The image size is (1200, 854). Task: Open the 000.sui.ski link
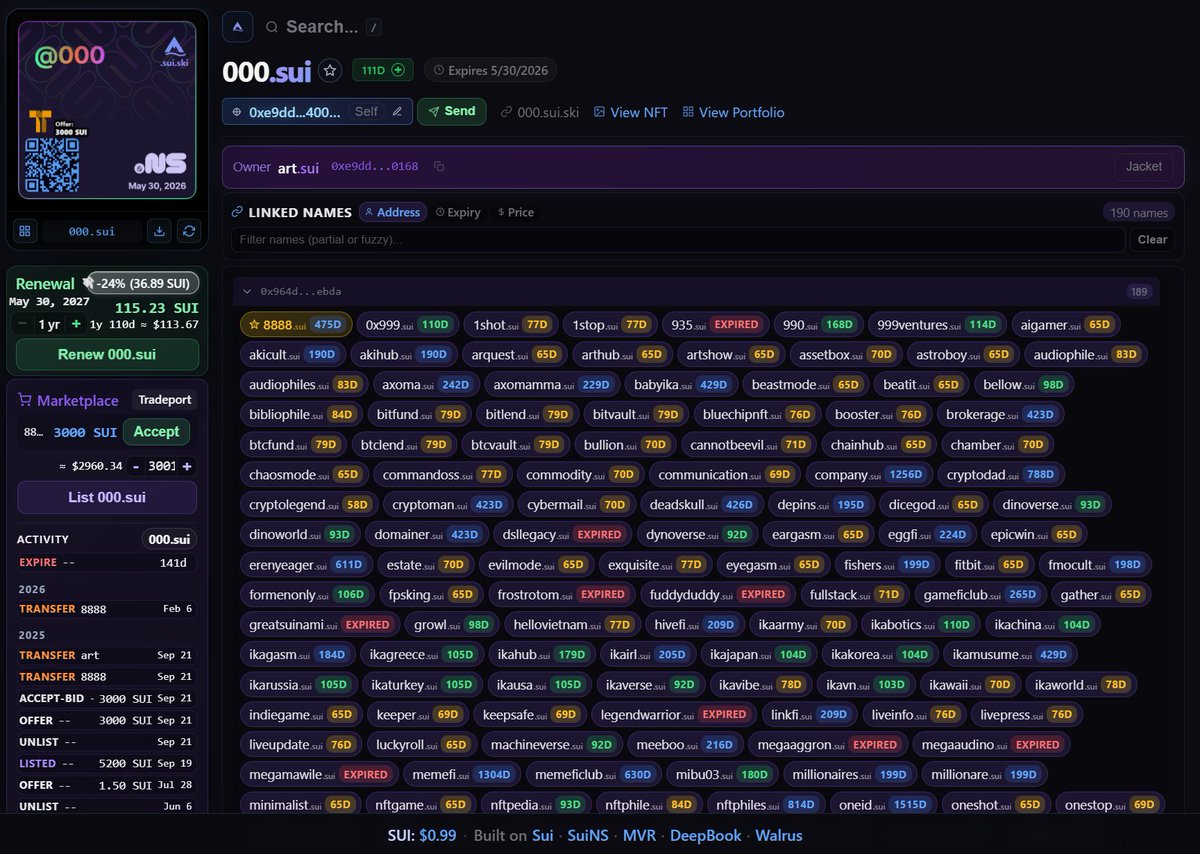(540, 112)
